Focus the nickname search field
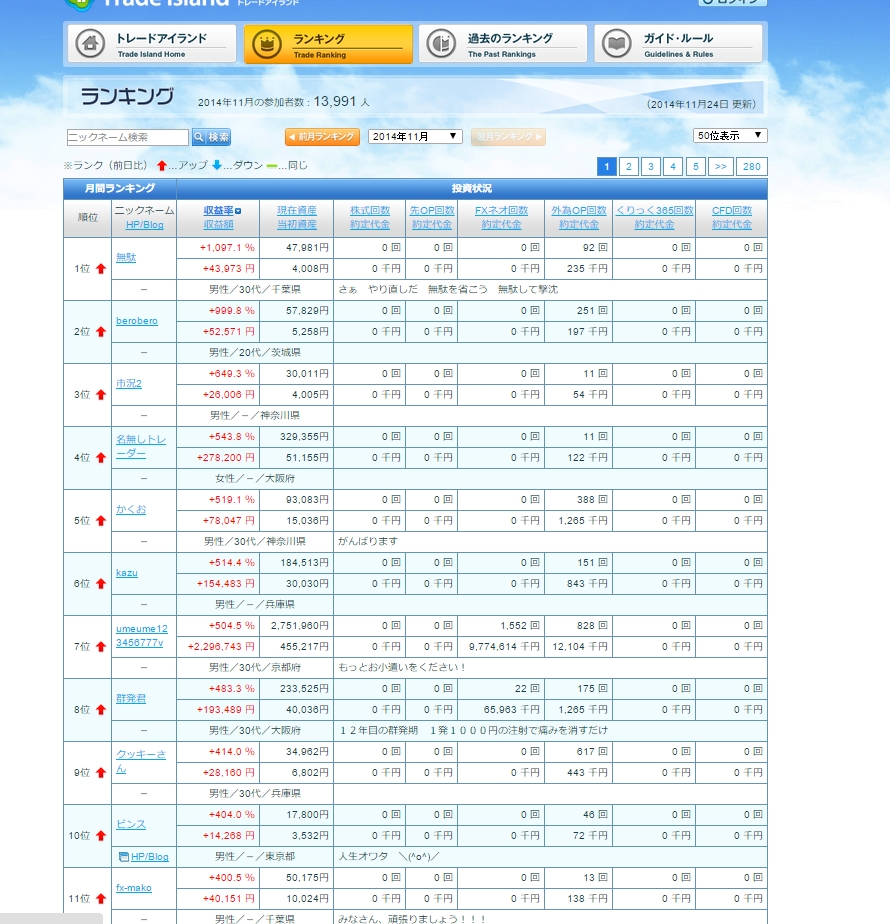This screenshot has width=890, height=924. click(127, 137)
